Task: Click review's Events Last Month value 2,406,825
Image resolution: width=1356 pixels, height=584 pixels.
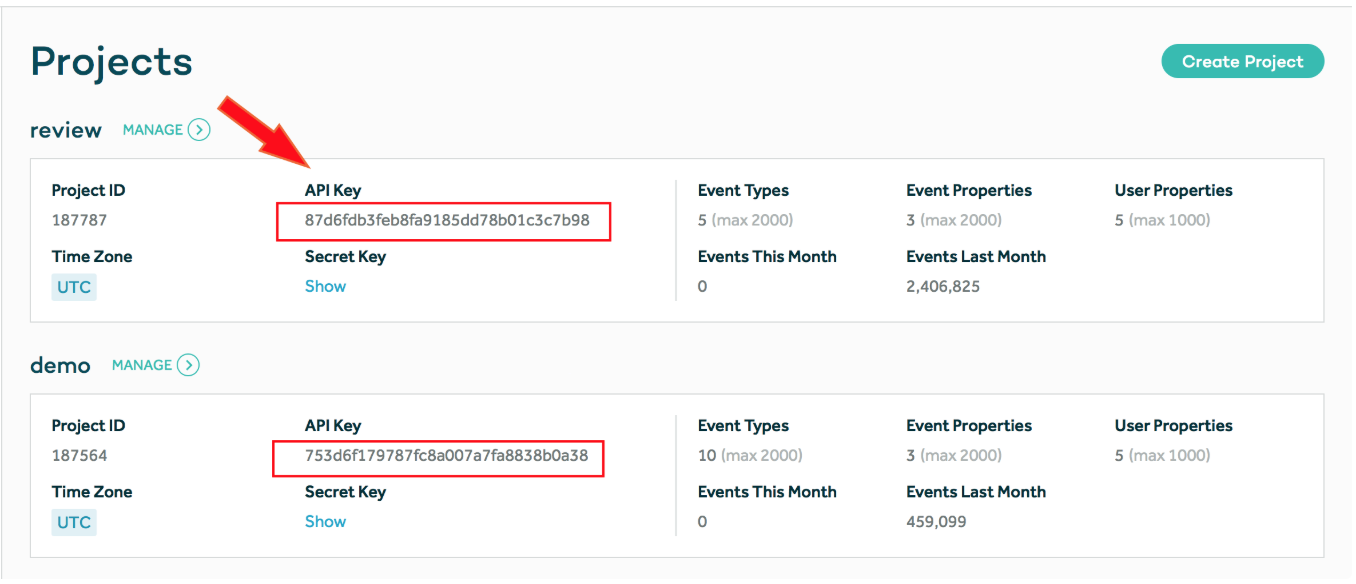Action: click(943, 286)
